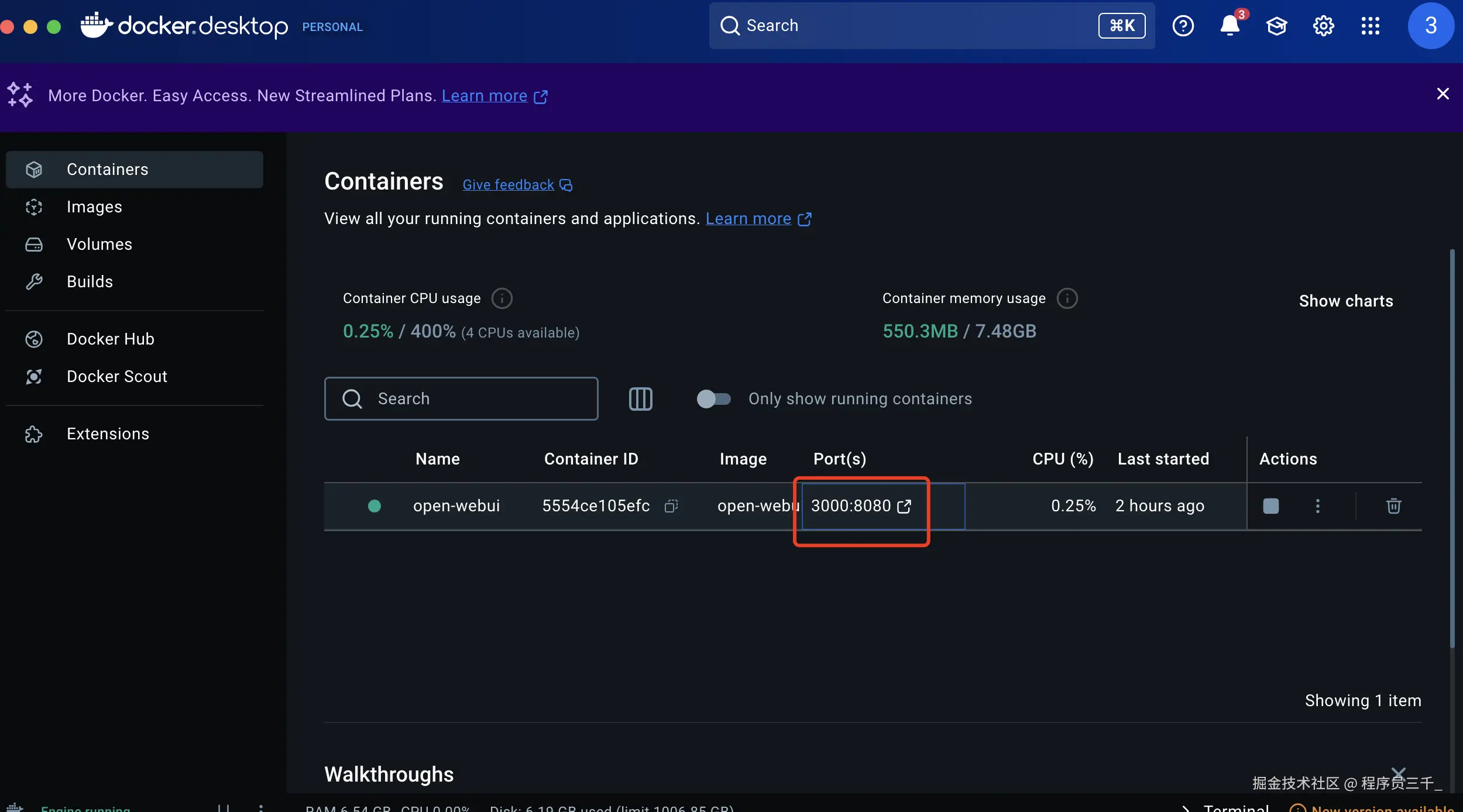The height and width of the screenshot is (812, 1463).
Task: Open the Learning center graduation cap icon
Action: pos(1276,26)
